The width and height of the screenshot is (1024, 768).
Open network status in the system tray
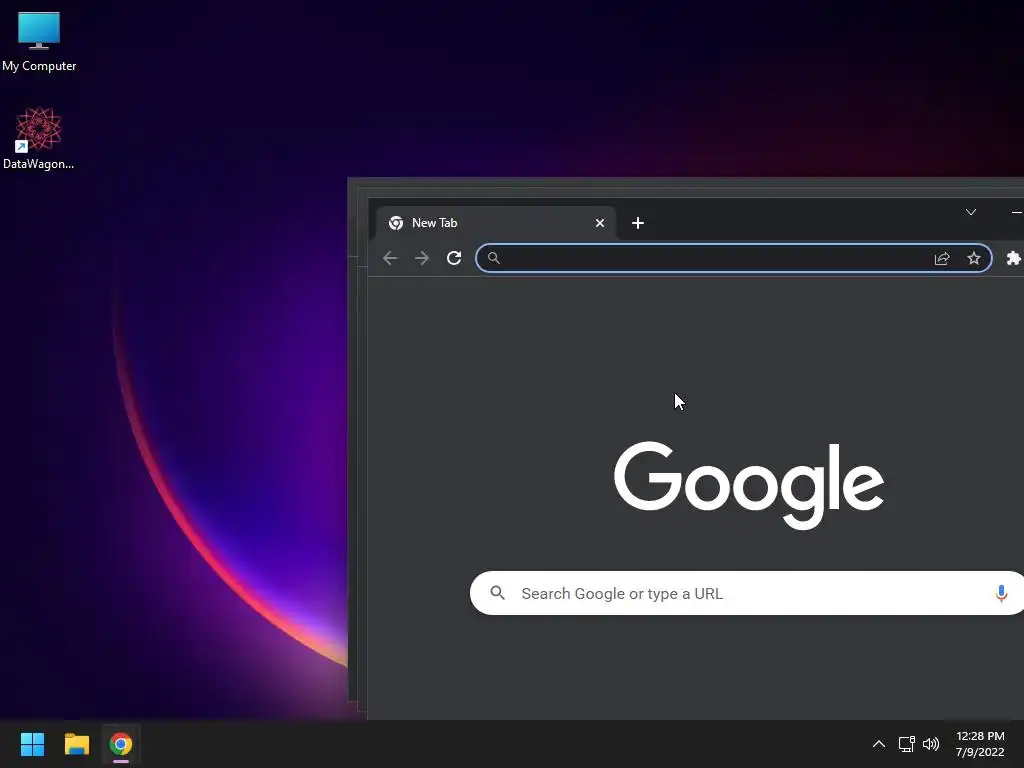coord(906,744)
